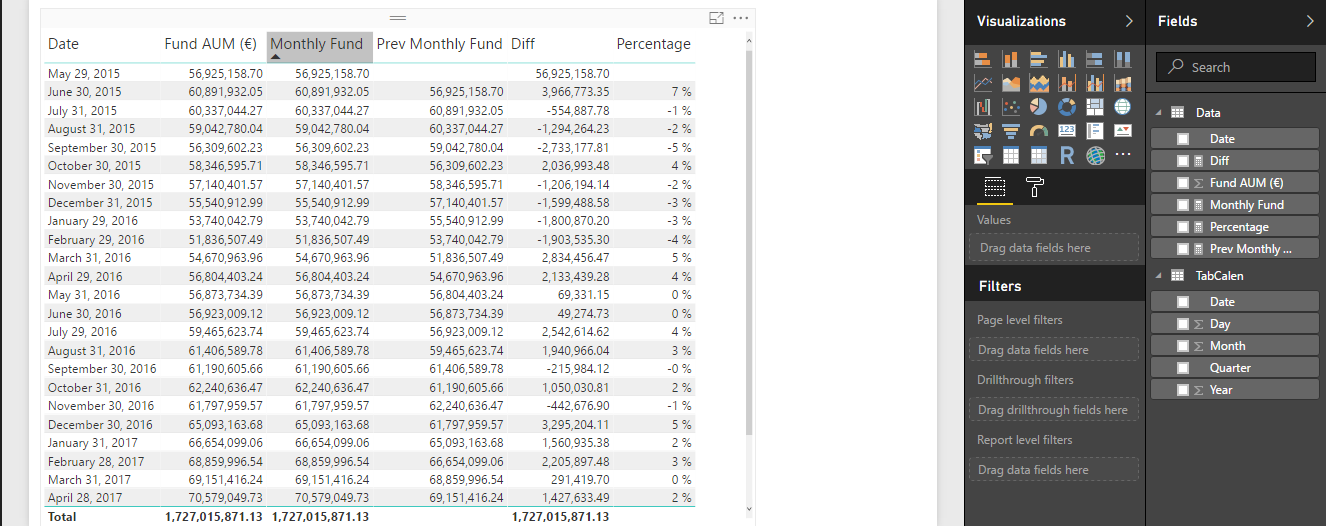This screenshot has width=1326, height=526.
Task: Select the Pie chart visualization
Action: [1039, 107]
